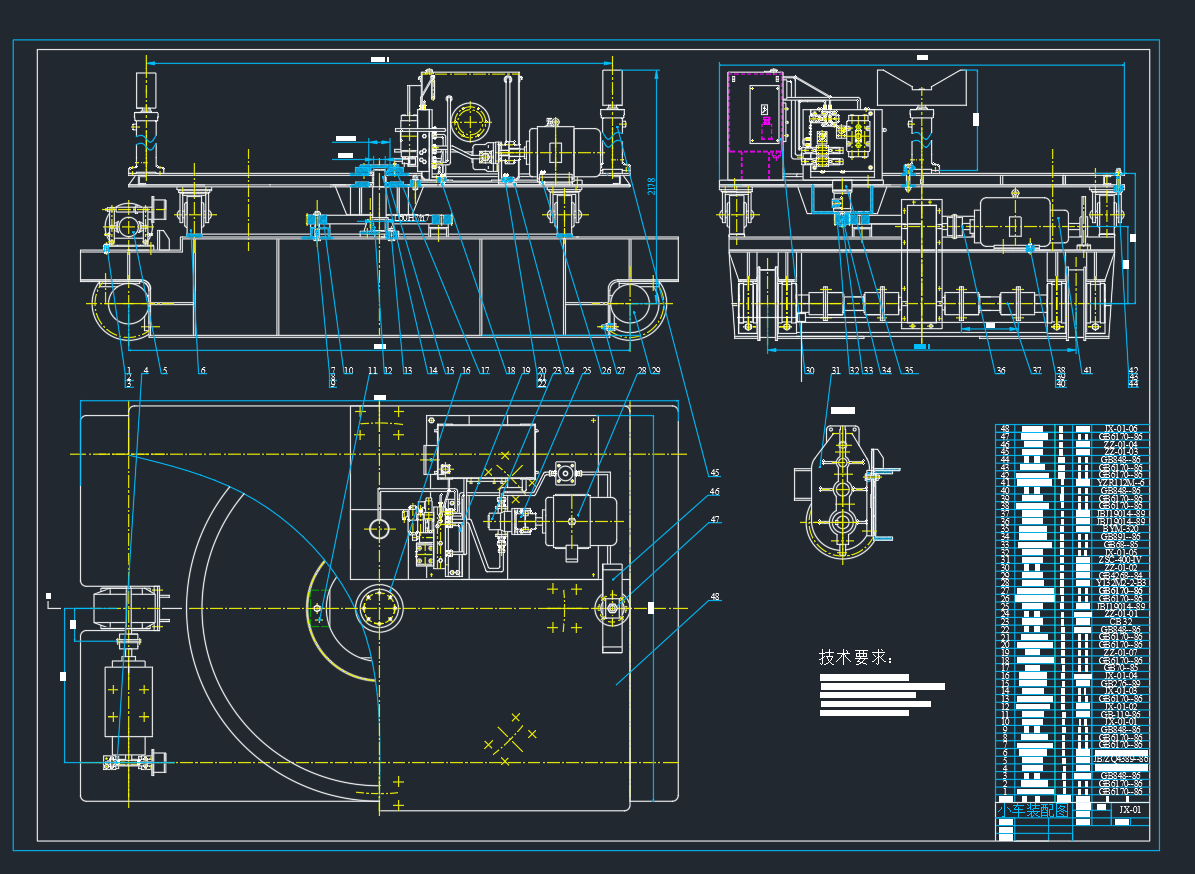Select GB6170-86 in parts list row 1
The width and height of the screenshot is (1195, 874).
[x=1121, y=791]
